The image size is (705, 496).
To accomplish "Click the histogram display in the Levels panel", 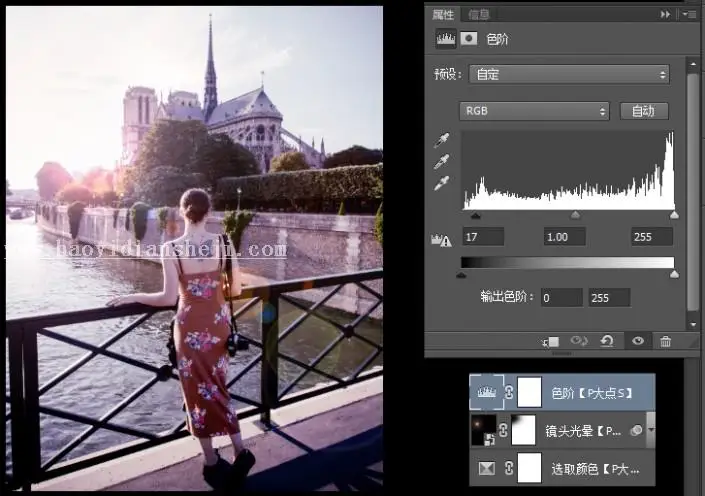I will point(568,170).
